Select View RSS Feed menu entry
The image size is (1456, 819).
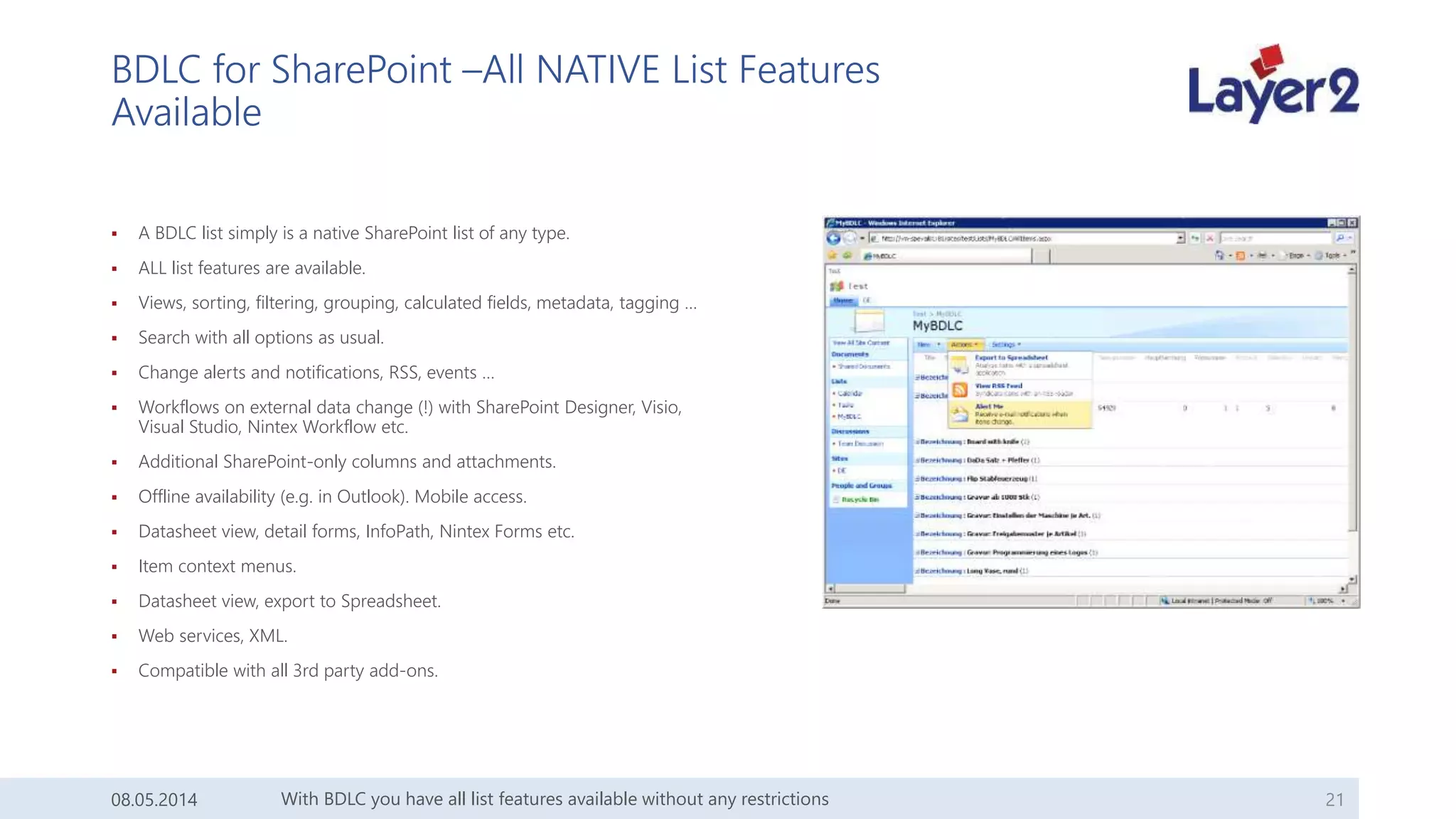pyautogui.click(x=1020, y=390)
